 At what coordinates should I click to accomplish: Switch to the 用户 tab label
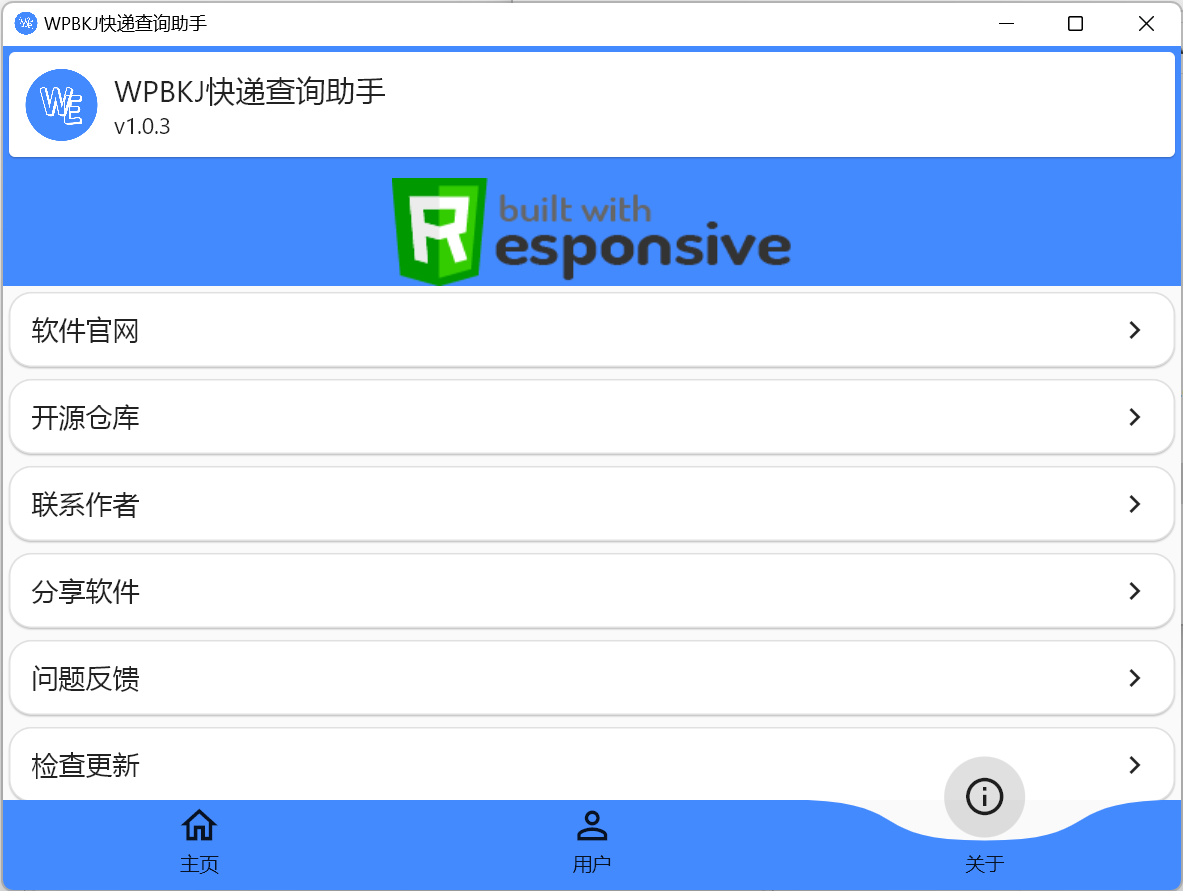pyautogui.click(x=592, y=864)
